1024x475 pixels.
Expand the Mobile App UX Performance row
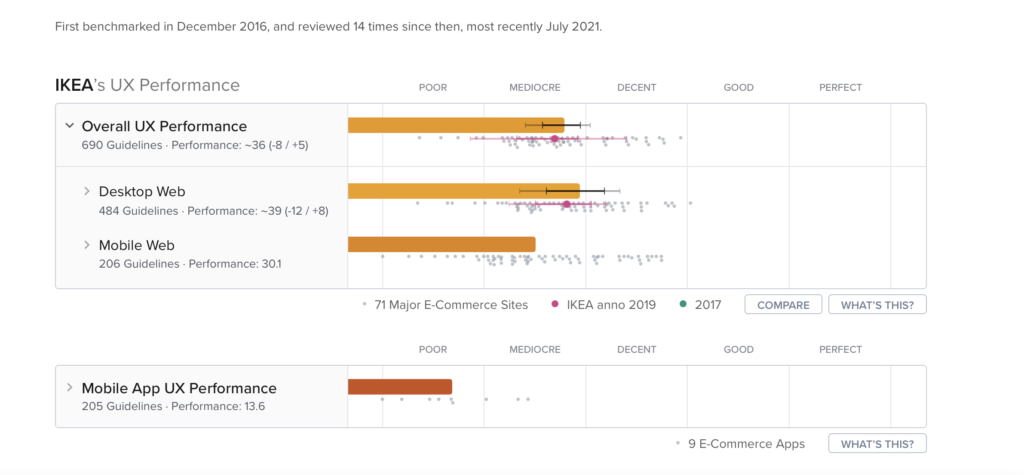(69, 388)
